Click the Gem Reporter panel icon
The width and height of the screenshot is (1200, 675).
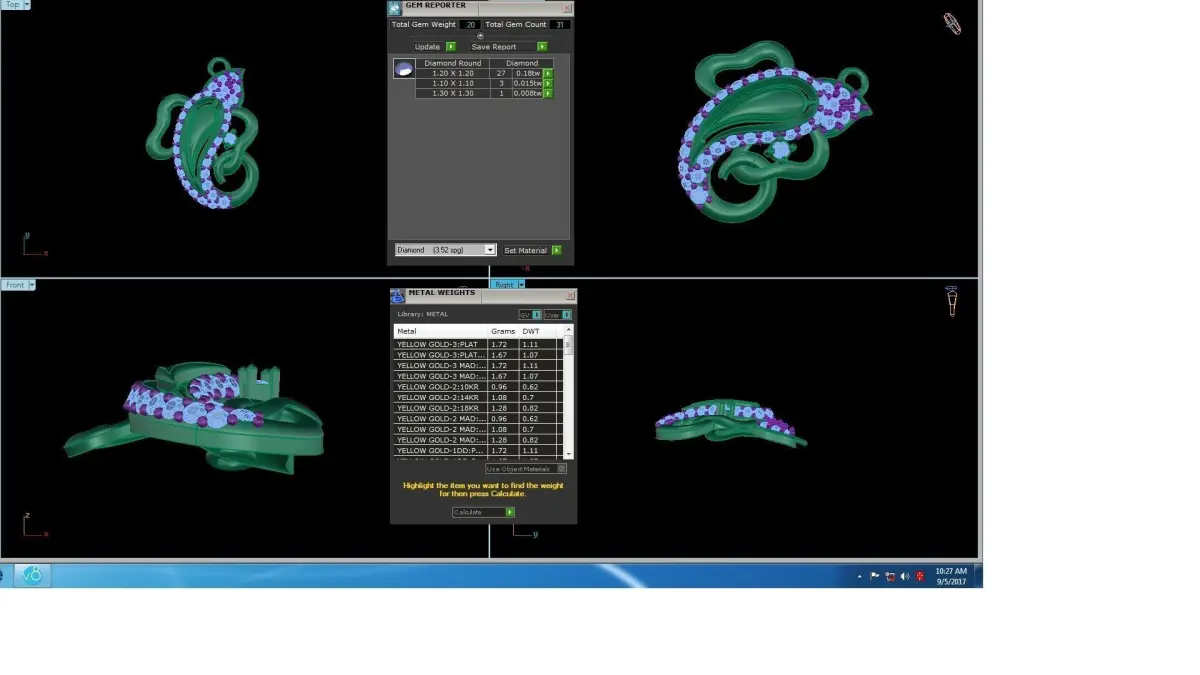pos(395,8)
